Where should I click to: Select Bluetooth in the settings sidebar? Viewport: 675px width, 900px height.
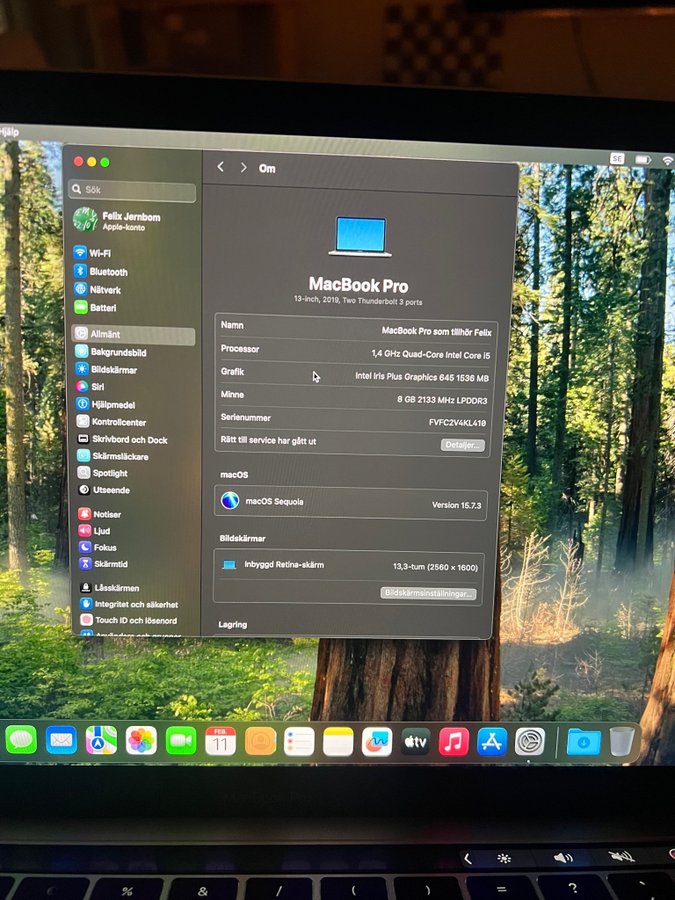108,272
